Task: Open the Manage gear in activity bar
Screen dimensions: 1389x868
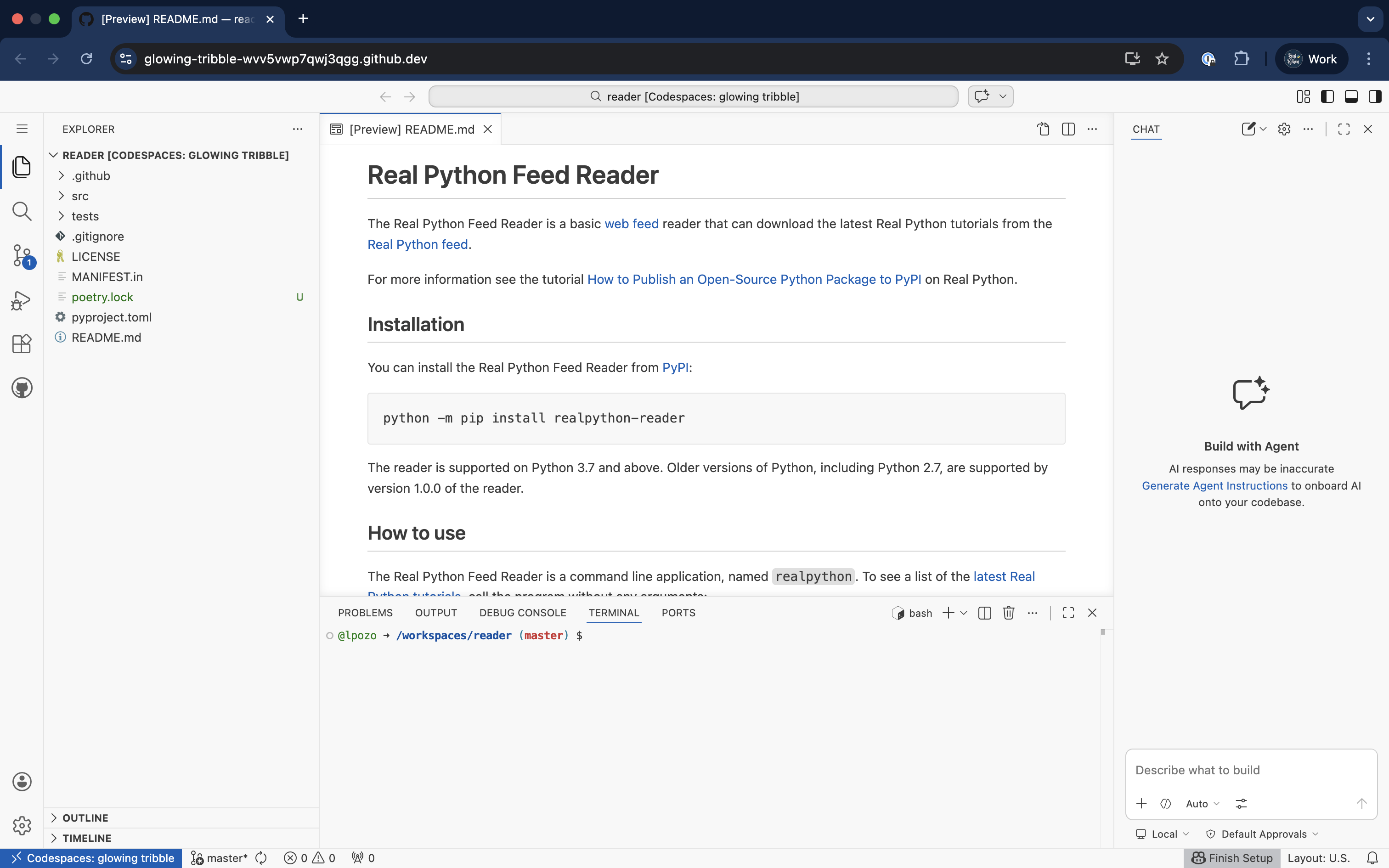Action: [22, 826]
